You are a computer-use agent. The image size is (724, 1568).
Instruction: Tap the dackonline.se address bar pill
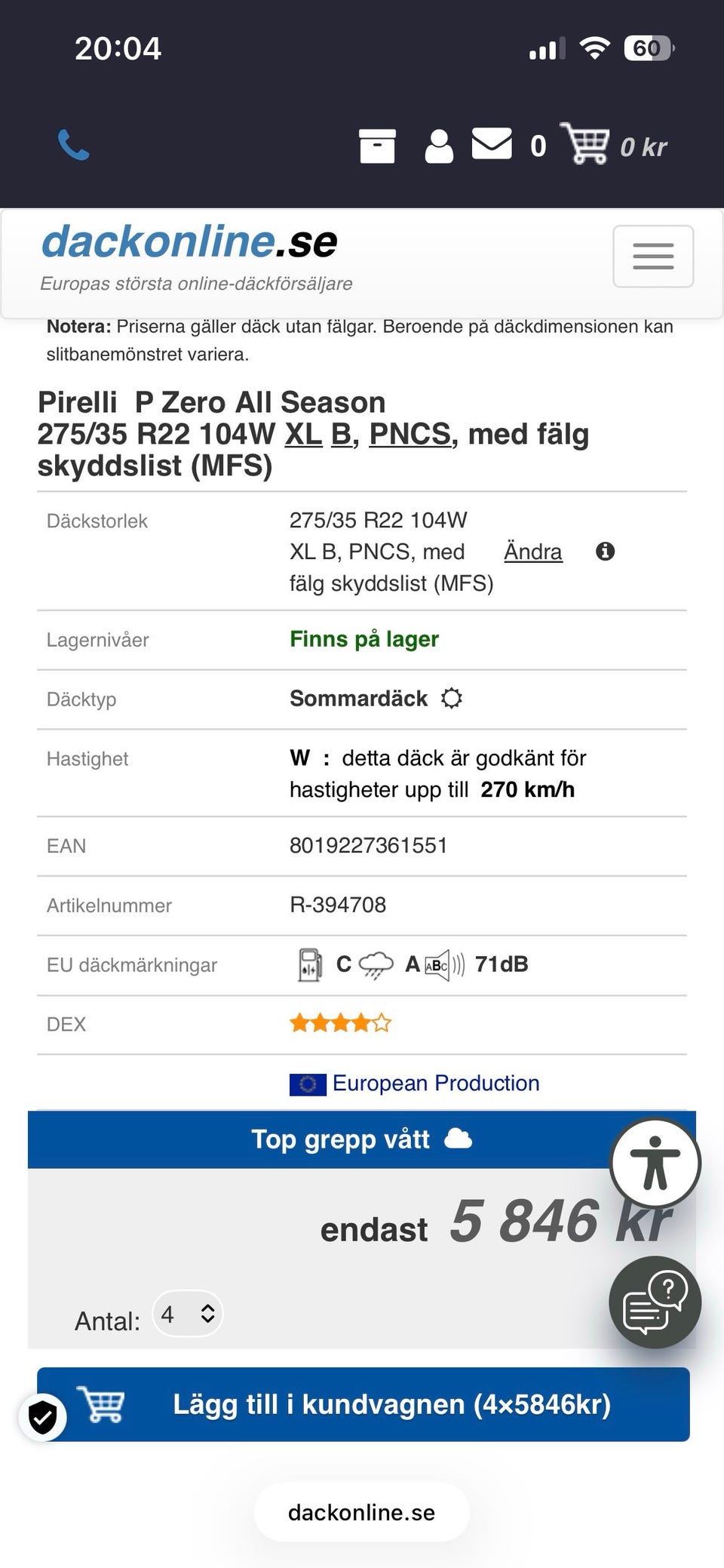click(362, 1512)
